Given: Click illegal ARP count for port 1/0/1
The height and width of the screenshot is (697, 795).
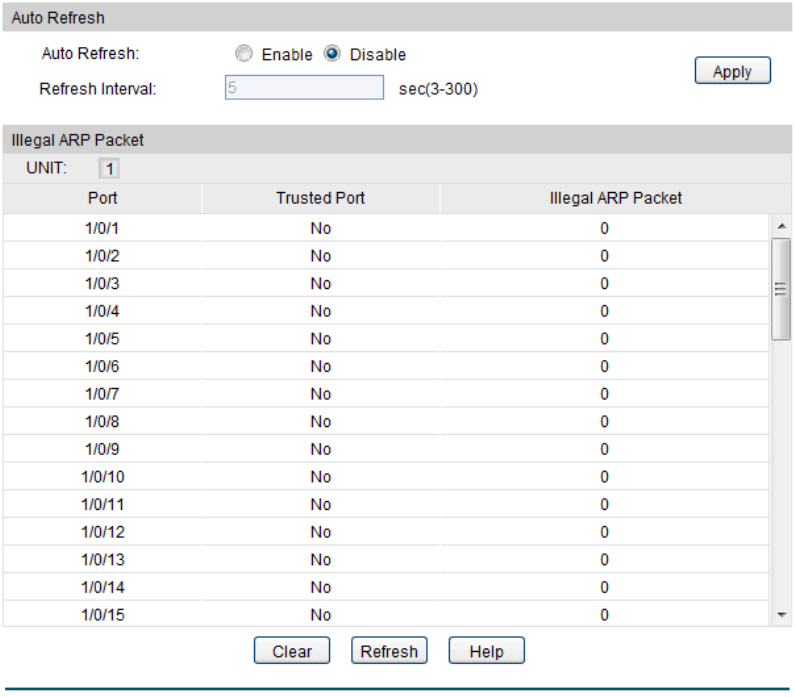Looking at the screenshot, I should point(604,228).
